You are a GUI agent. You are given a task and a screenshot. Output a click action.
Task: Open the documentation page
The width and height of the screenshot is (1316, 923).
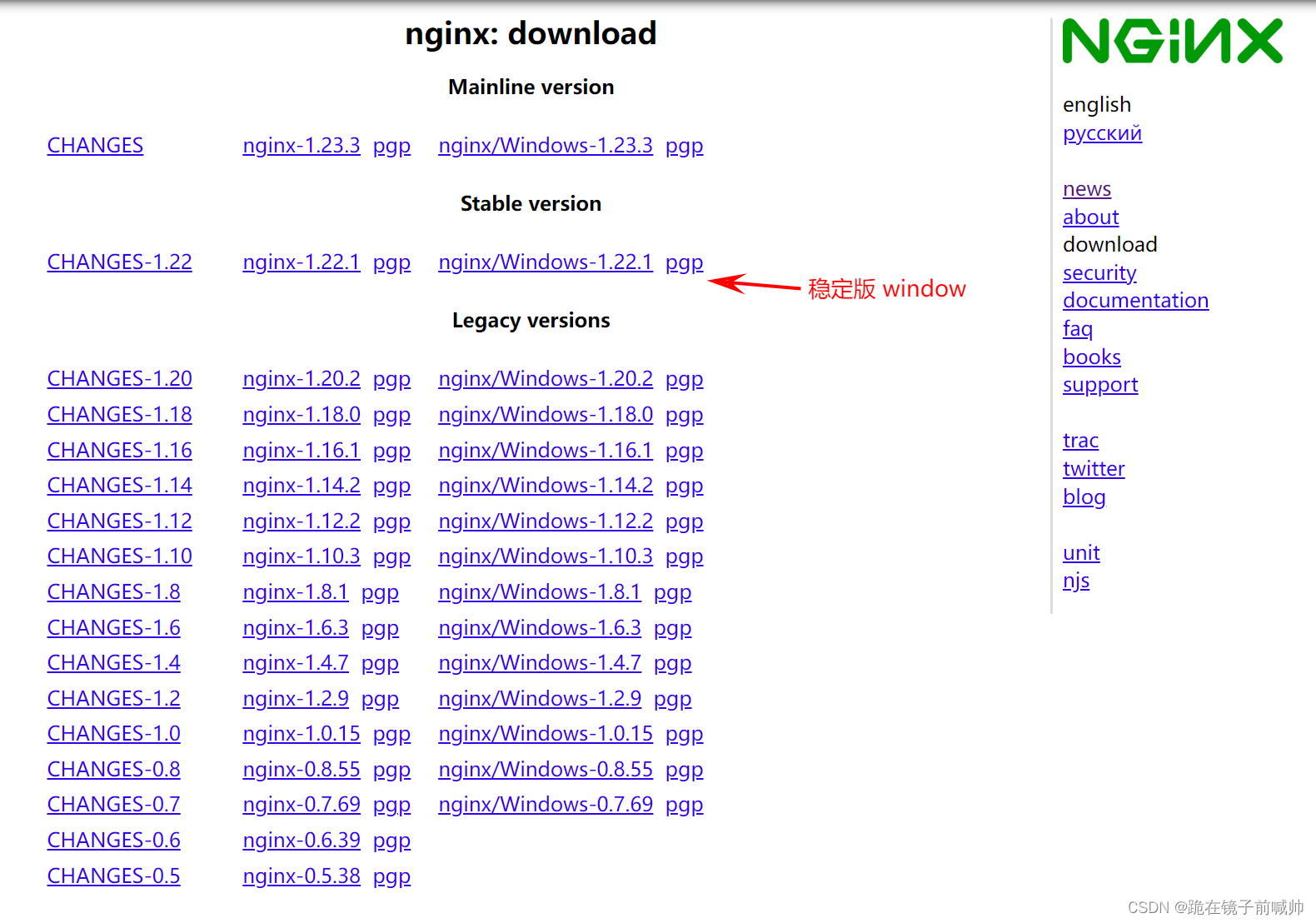1135,301
